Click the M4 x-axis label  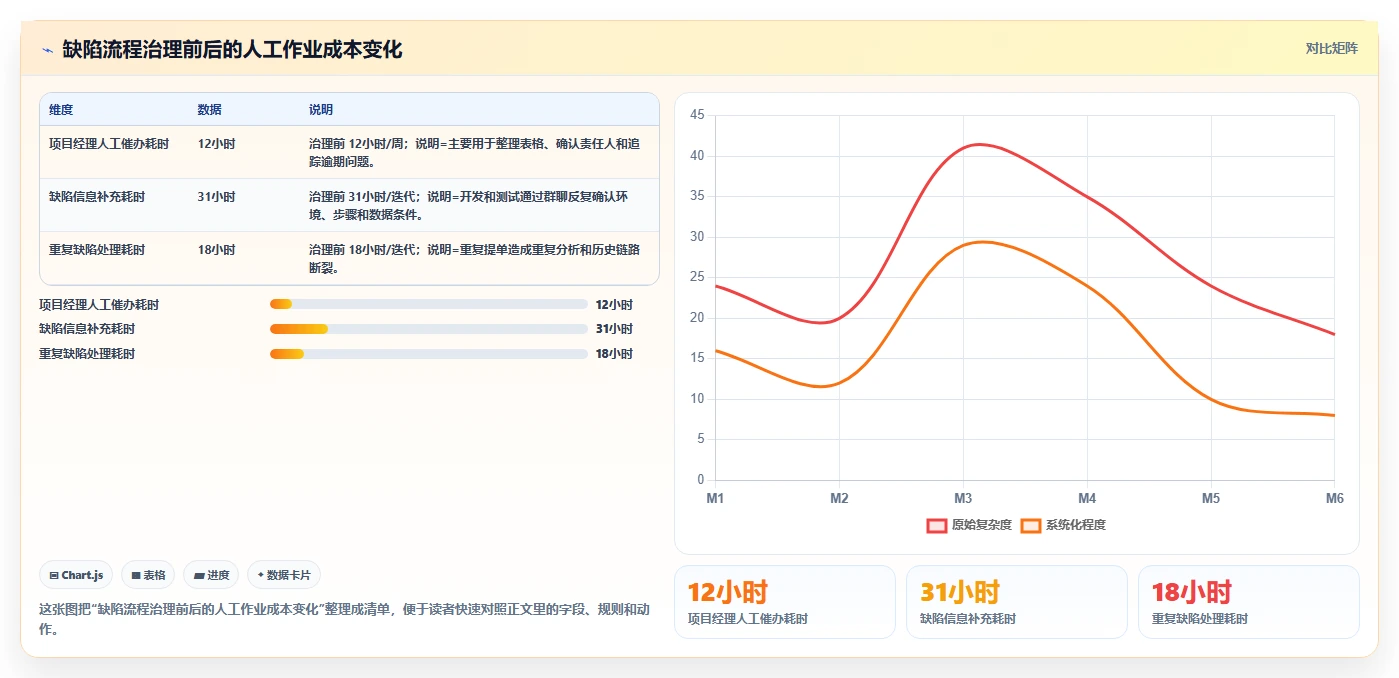point(1087,498)
